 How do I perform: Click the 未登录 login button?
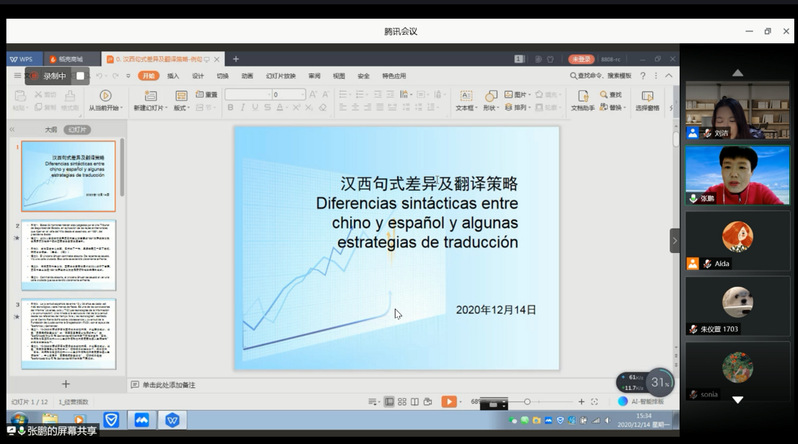coord(581,59)
